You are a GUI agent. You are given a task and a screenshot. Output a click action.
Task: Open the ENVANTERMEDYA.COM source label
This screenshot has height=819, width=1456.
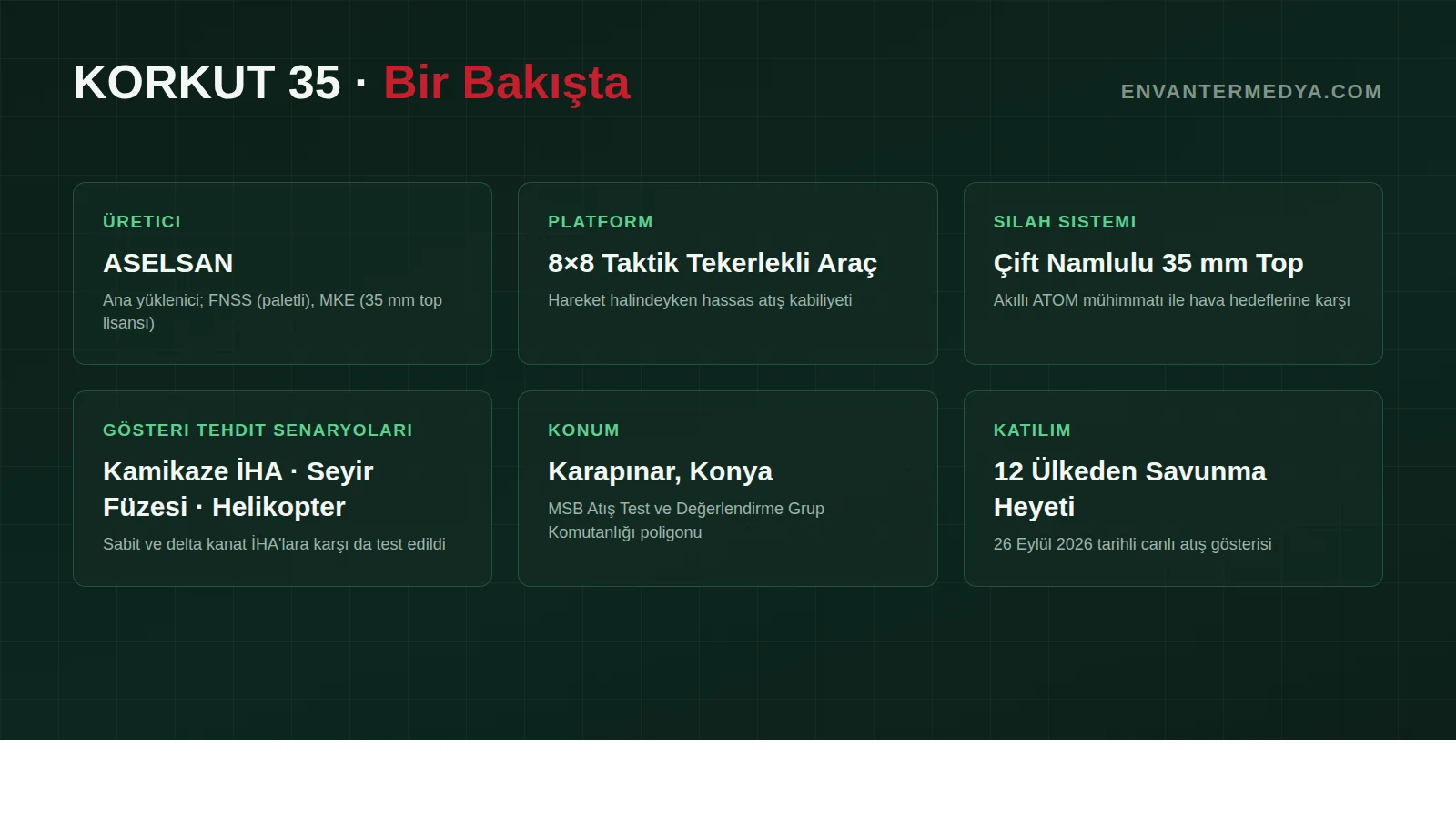coord(1251,92)
